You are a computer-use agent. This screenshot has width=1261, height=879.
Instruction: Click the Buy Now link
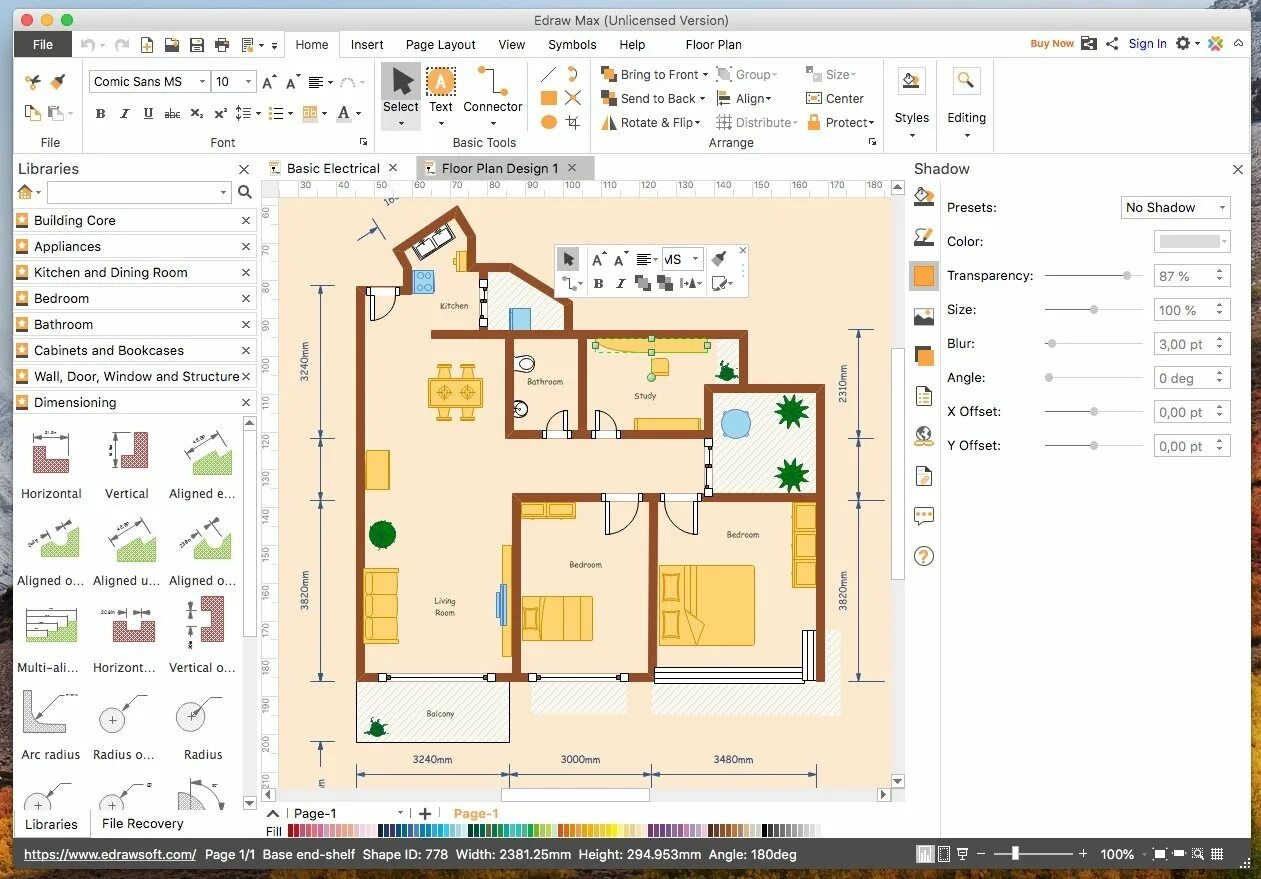tap(1052, 44)
